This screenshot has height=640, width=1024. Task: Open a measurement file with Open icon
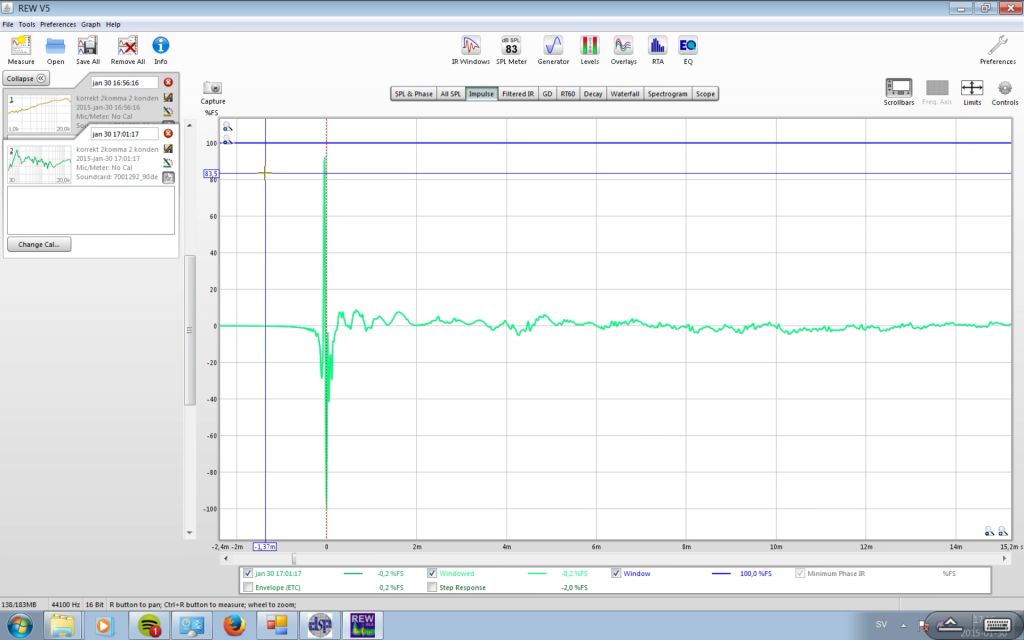(56, 46)
